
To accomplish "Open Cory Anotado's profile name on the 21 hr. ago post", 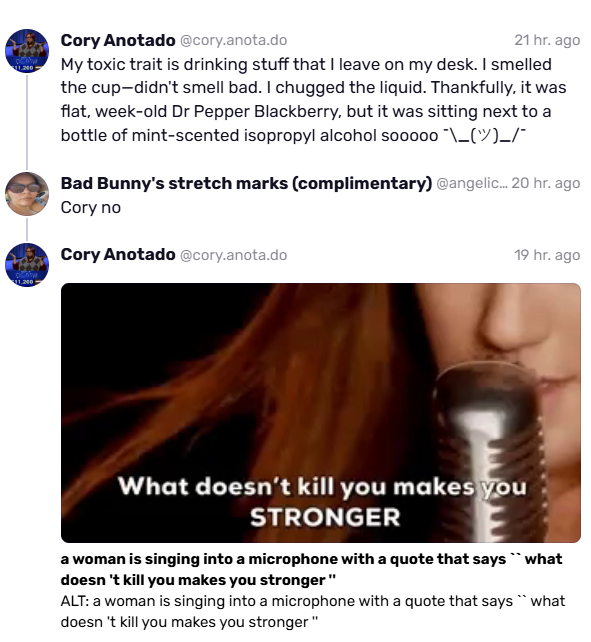I will coord(118,40).
